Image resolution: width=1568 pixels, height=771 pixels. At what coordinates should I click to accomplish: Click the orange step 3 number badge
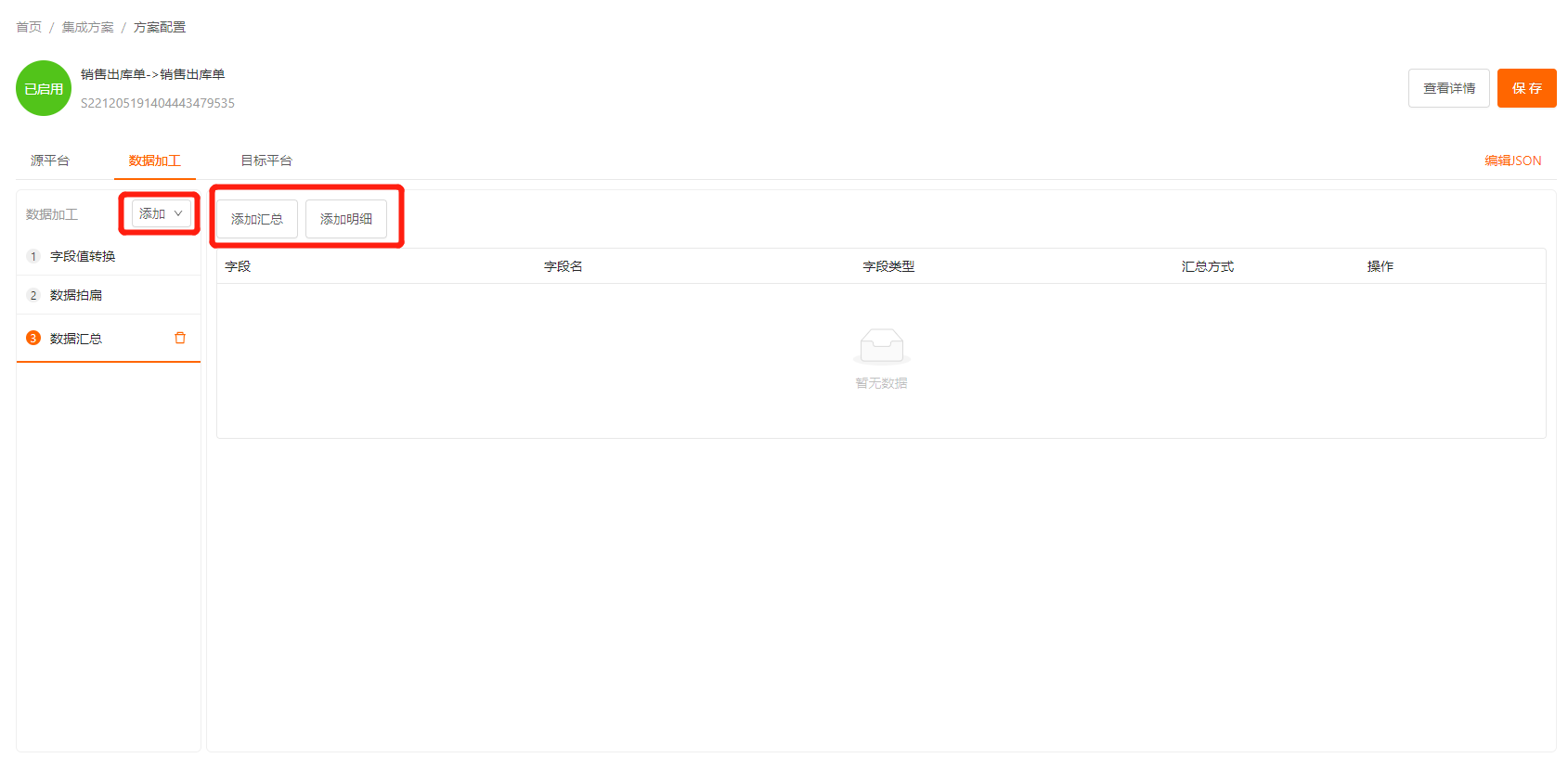click(x=33, y=338)
